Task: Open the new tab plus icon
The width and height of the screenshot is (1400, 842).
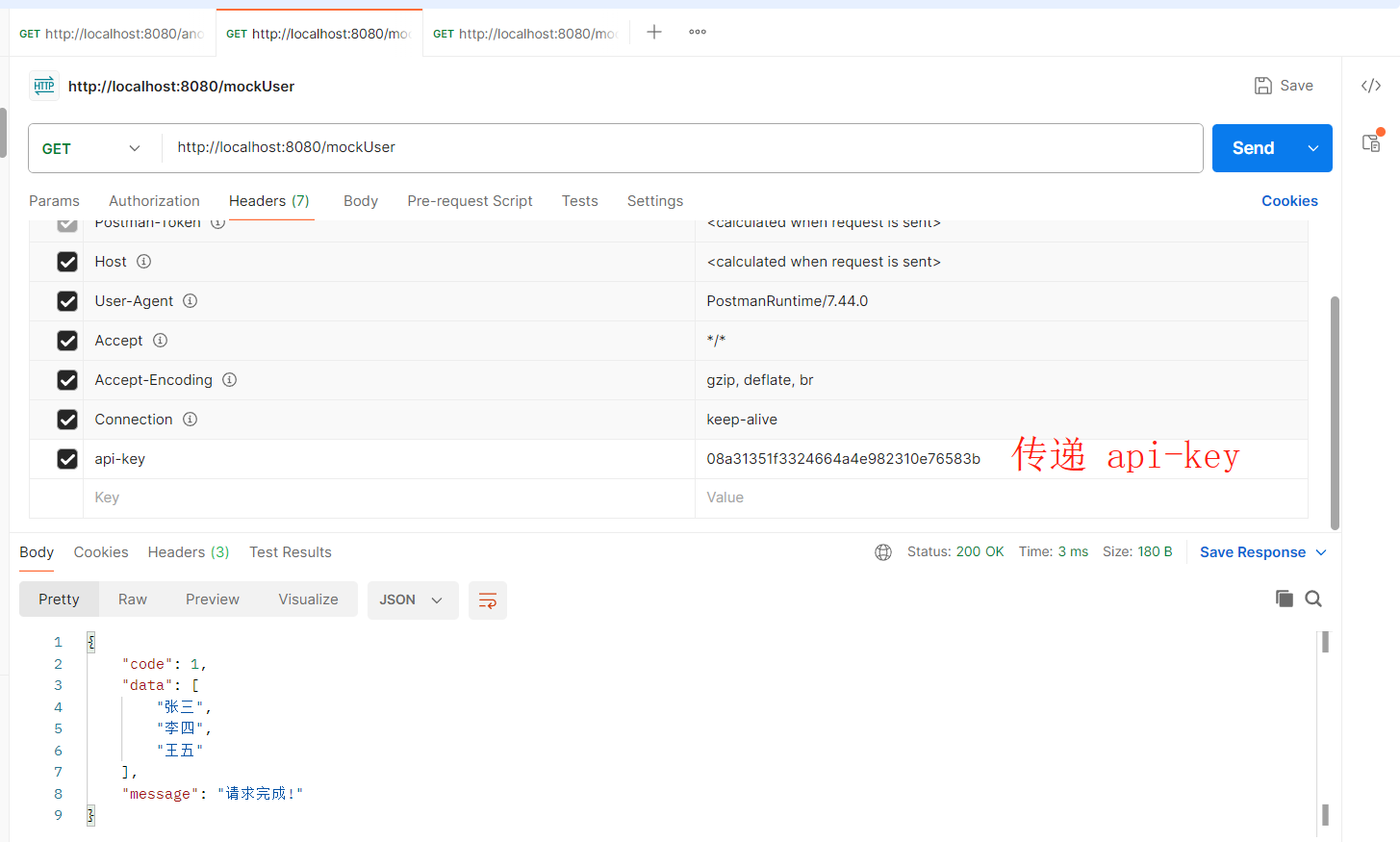Action: (x=654, y=32)
